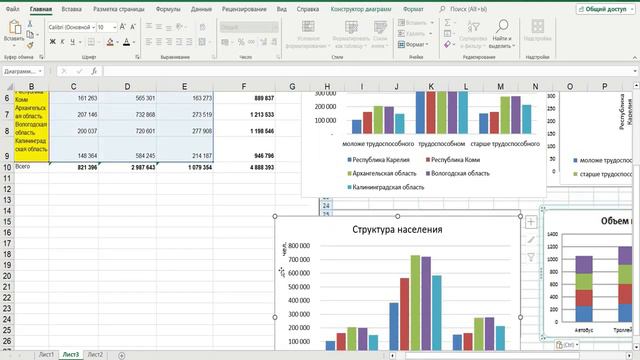Click the formula bar input field

click(367, 71)
